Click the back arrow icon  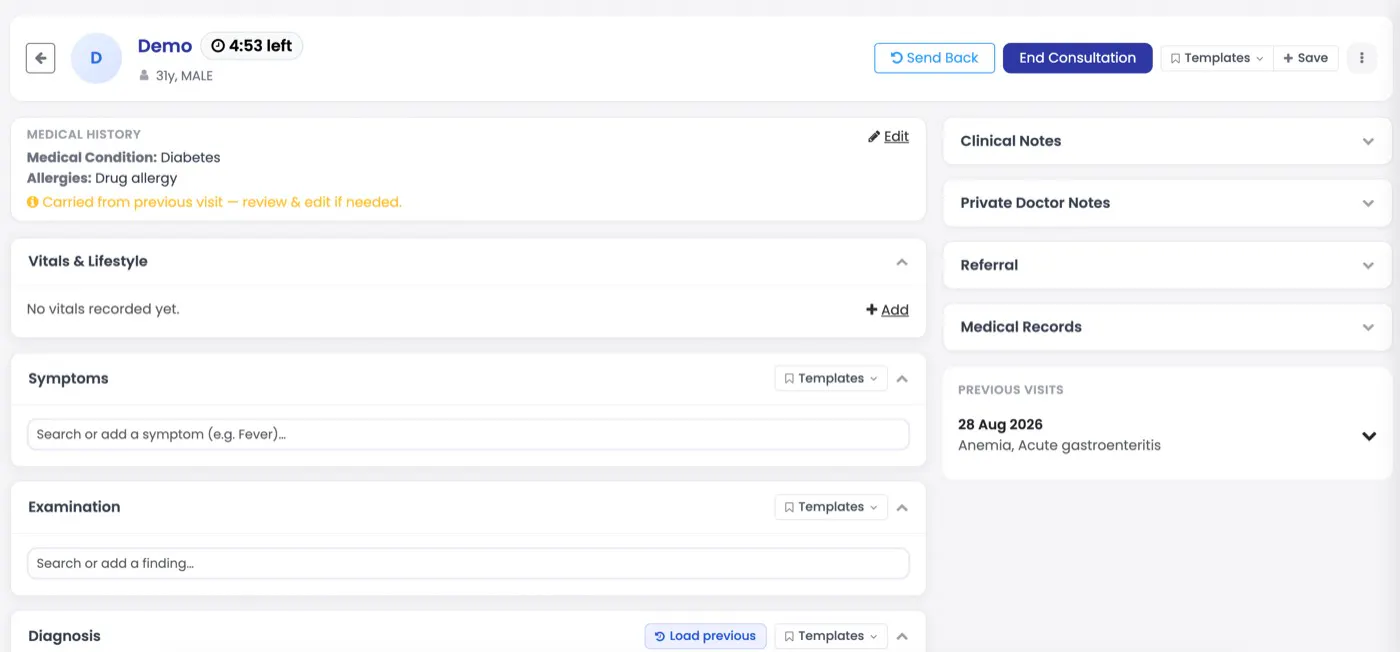40,58
